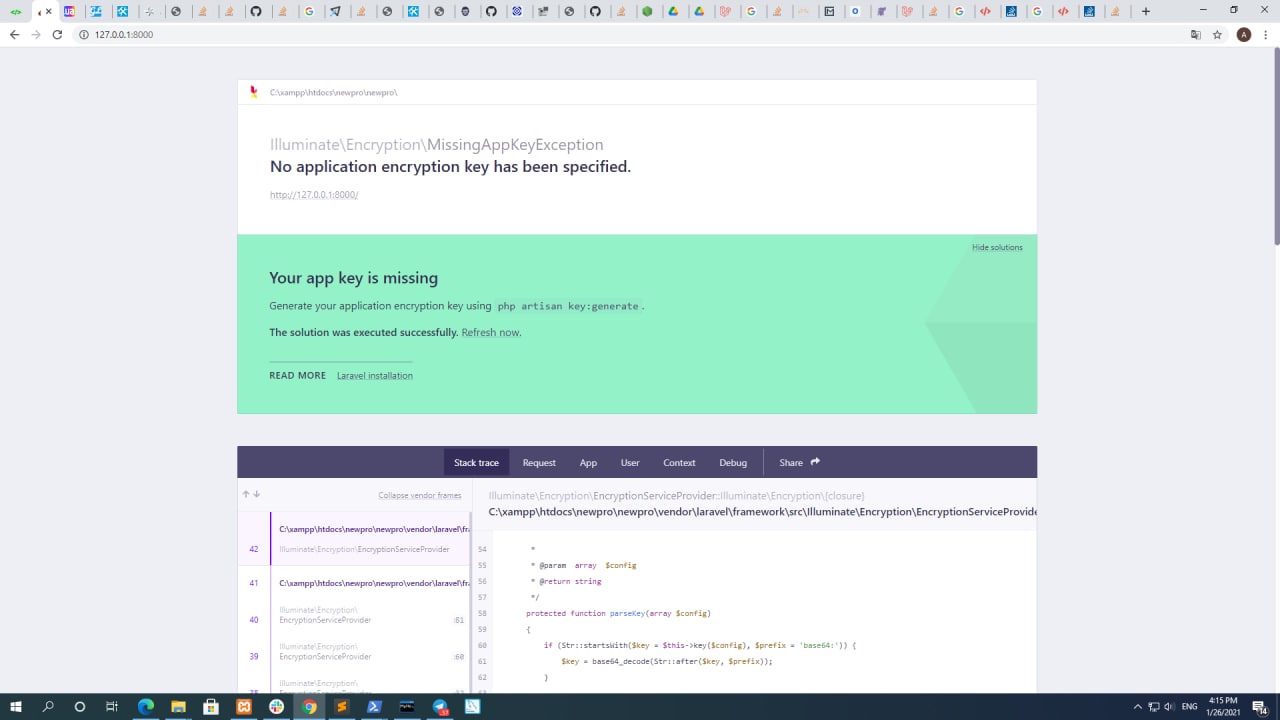Switch to the Request tab

click(x=539, y=462)
